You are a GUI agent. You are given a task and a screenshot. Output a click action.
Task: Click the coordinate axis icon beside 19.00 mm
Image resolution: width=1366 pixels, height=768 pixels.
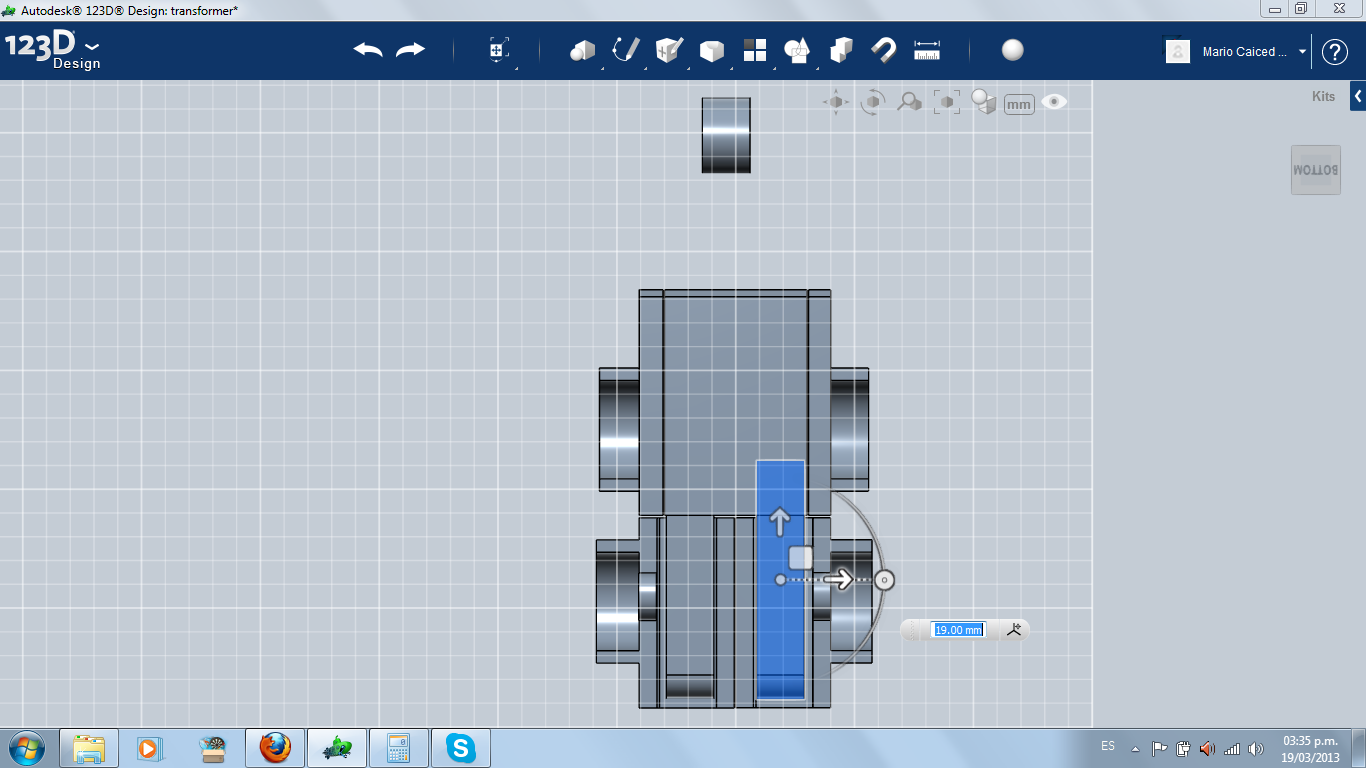point(1014,630)
